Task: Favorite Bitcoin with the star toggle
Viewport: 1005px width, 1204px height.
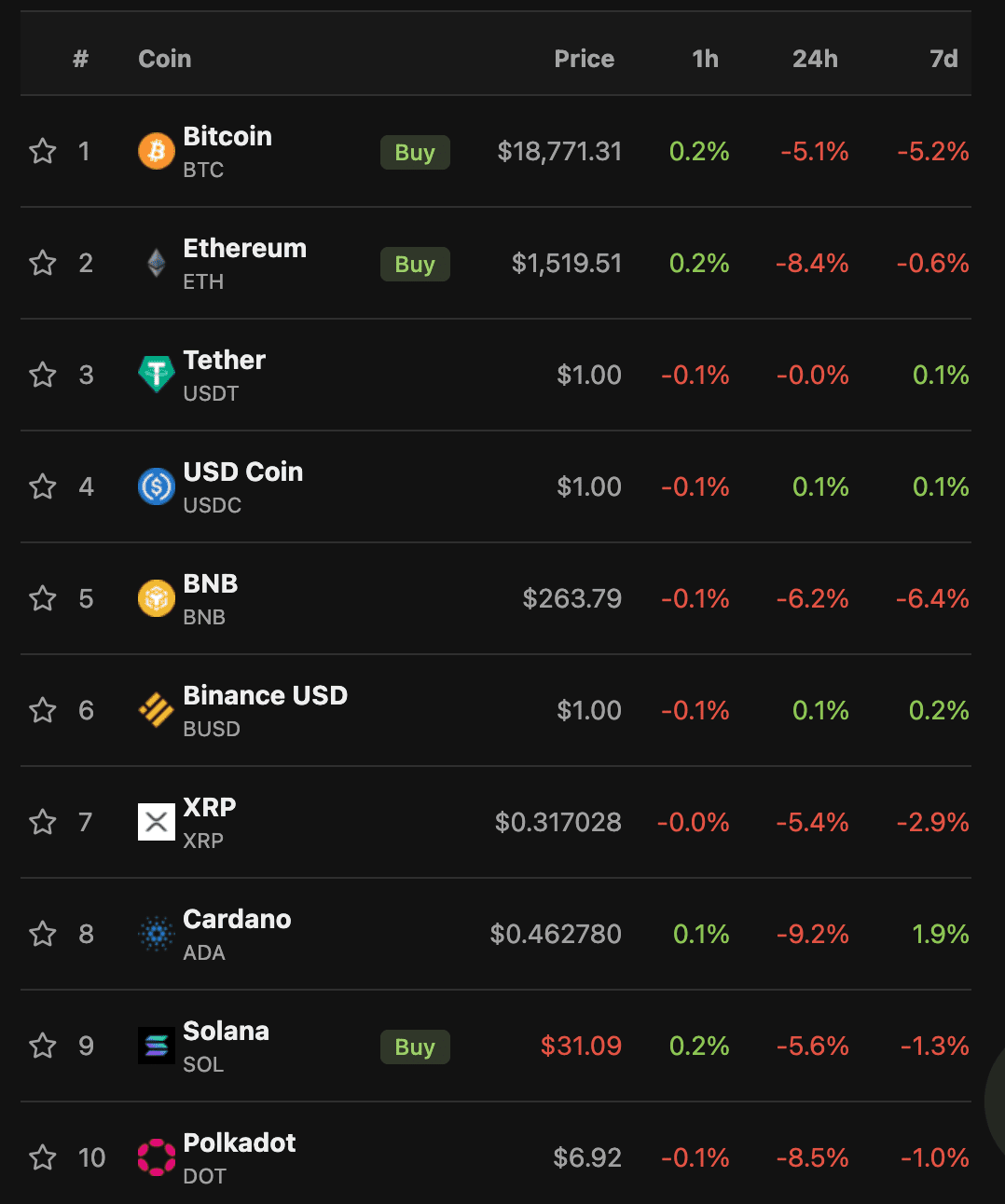Action: (x=43, y=151)
